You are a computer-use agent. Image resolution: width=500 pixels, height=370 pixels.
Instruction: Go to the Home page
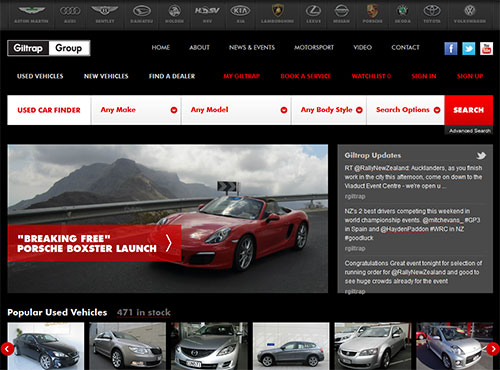(x=161, y=47)
